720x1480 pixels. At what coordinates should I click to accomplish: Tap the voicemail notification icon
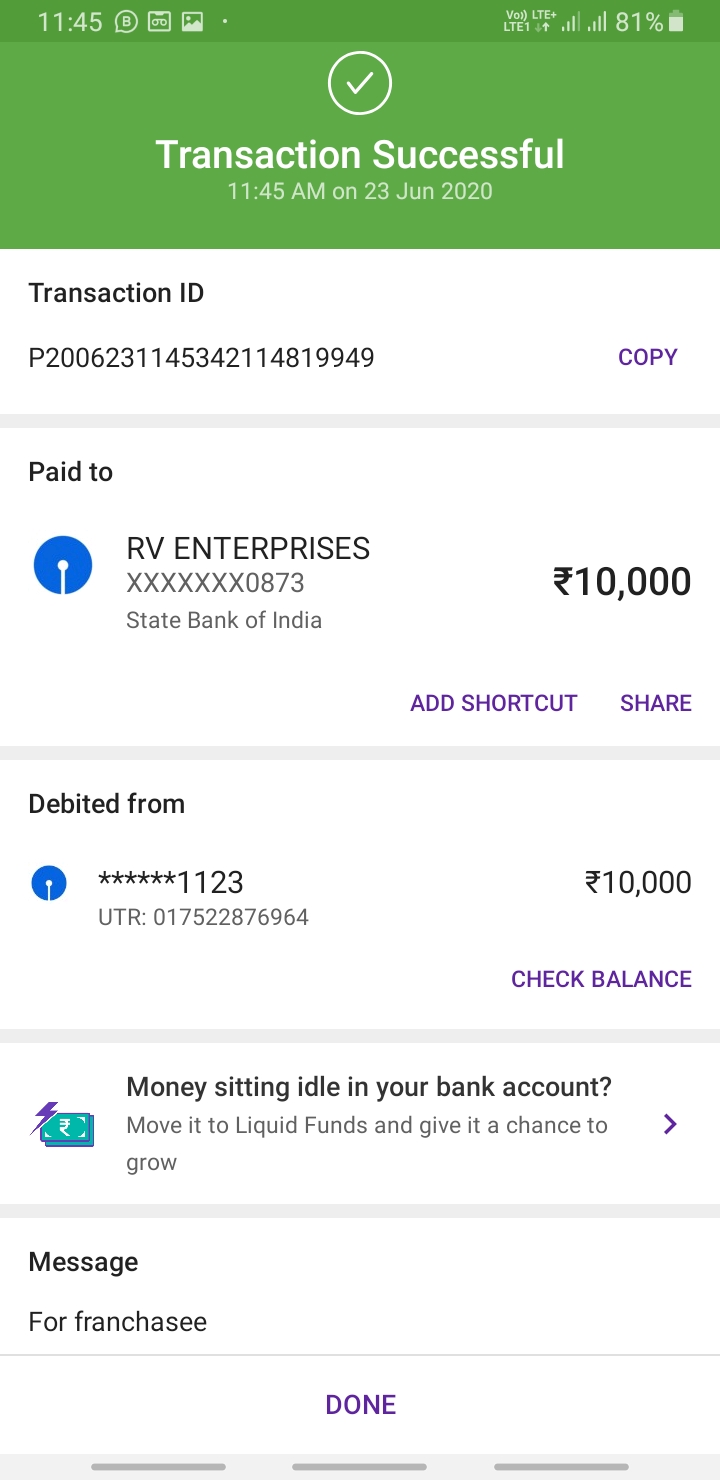(x=159, y=22)
